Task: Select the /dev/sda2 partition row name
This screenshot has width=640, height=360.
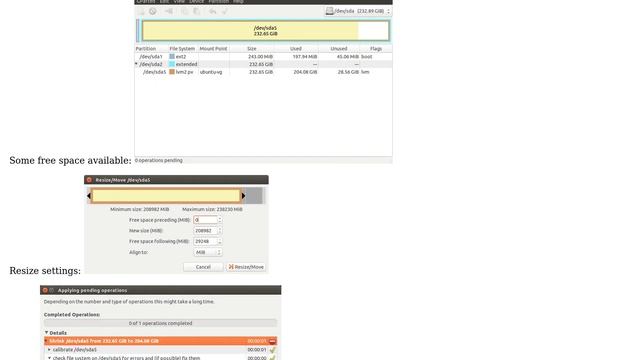Action: pyautogui.click(x=151, y=64)
